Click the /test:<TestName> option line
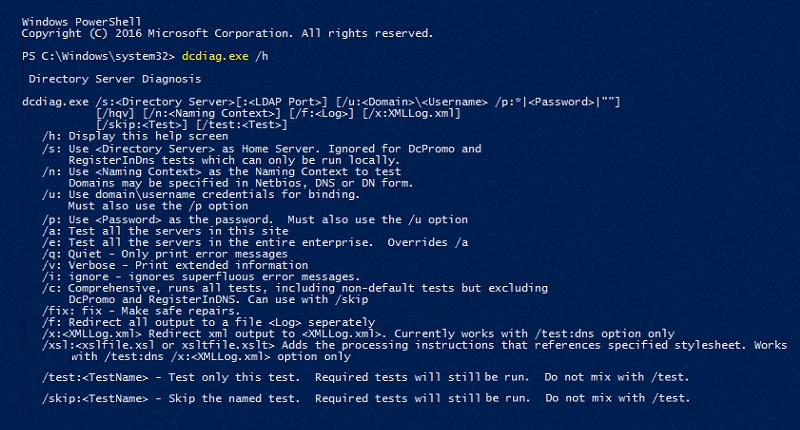The width and height of the screenshot is (800, 430). (x=365, y=377)
